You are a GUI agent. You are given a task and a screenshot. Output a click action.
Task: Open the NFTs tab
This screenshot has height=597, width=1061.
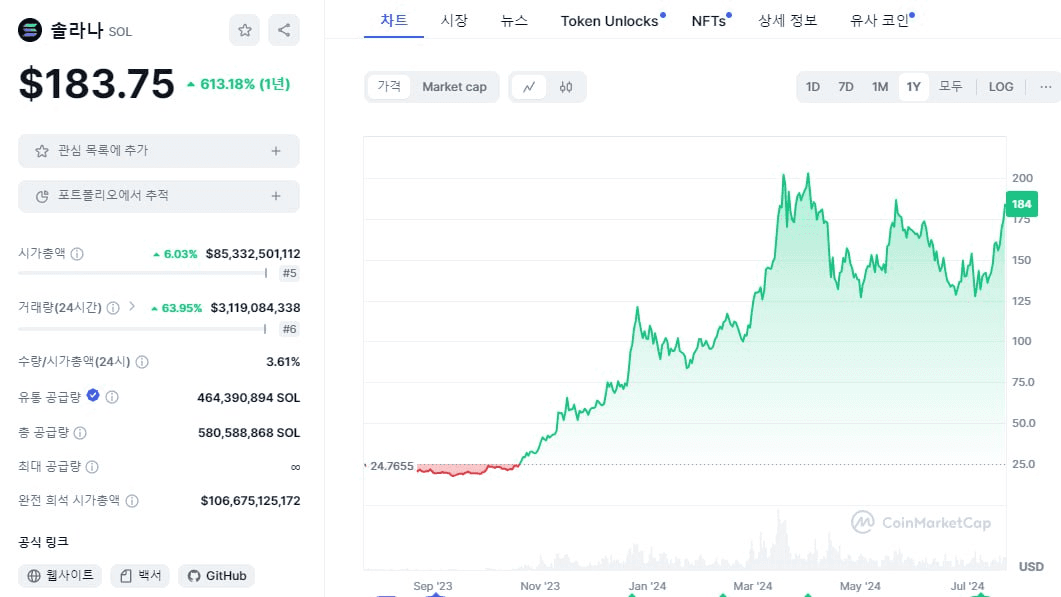pos(708,21)
